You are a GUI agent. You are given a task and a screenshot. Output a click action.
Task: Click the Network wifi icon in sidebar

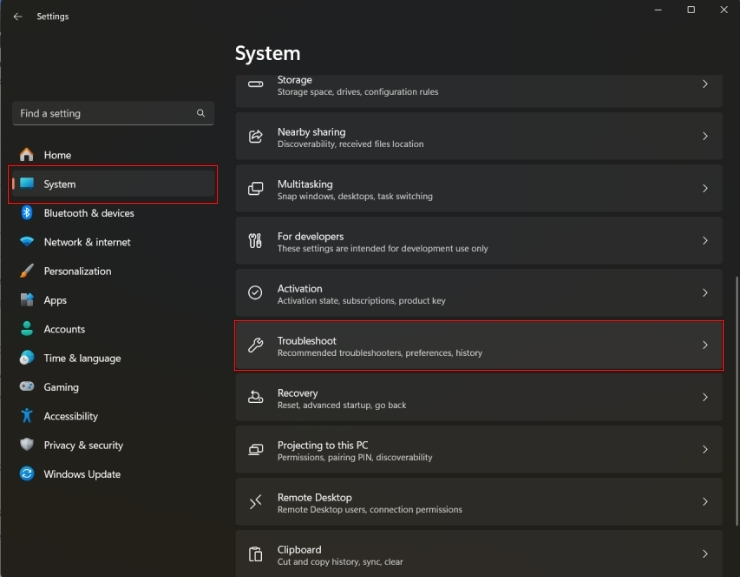27,242
